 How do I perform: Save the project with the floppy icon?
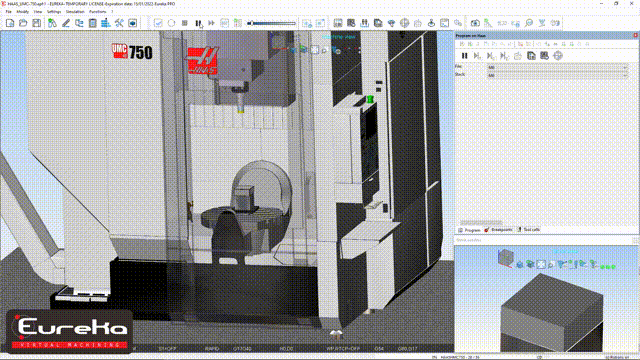coord(37,23)
